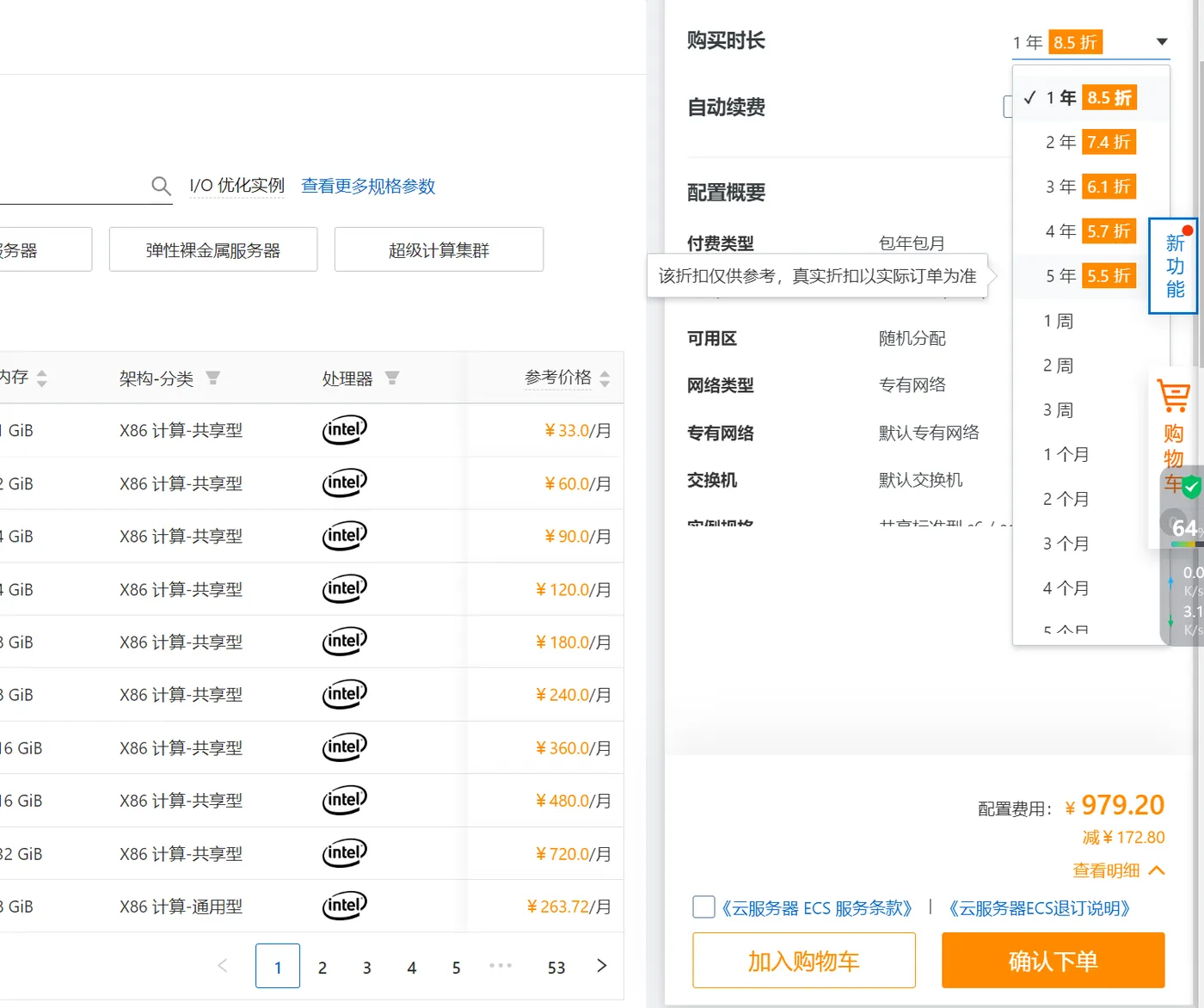Viewport: 1204px width, 1008px height.
Task: Select the row priced ¥120.0/月
Action: click(x=311, y=589)
